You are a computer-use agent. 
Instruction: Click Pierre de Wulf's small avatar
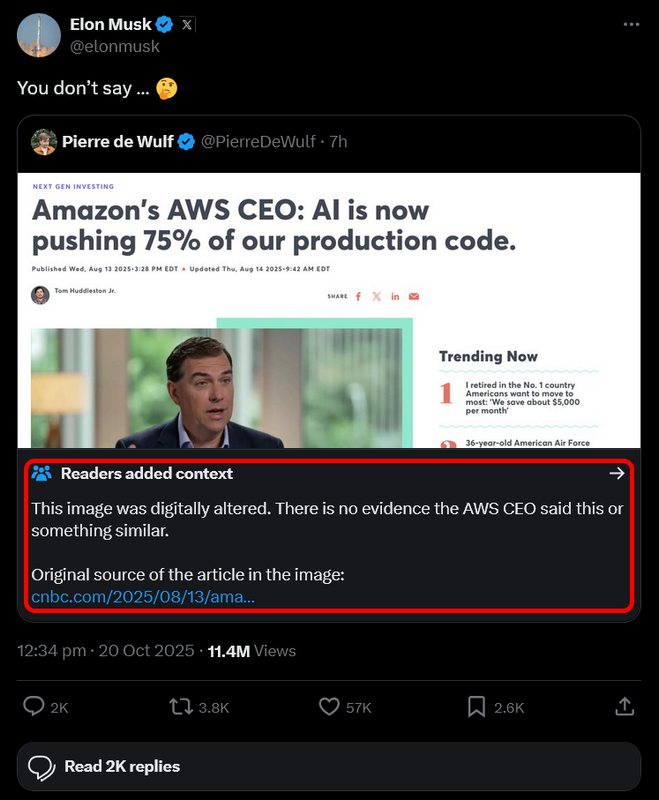pos(43,142)
